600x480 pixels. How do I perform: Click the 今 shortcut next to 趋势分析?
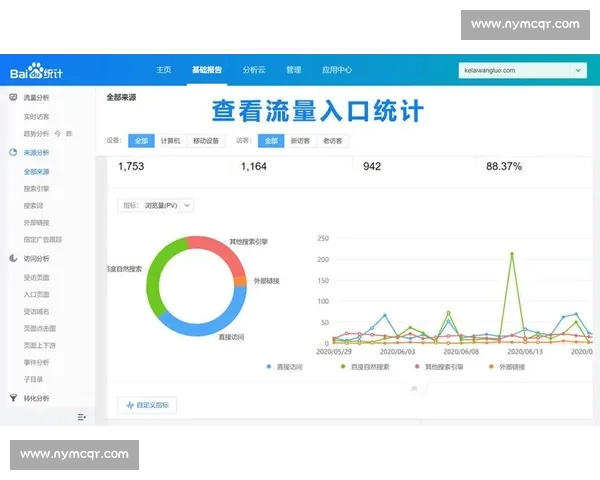[x=58, y=134]
